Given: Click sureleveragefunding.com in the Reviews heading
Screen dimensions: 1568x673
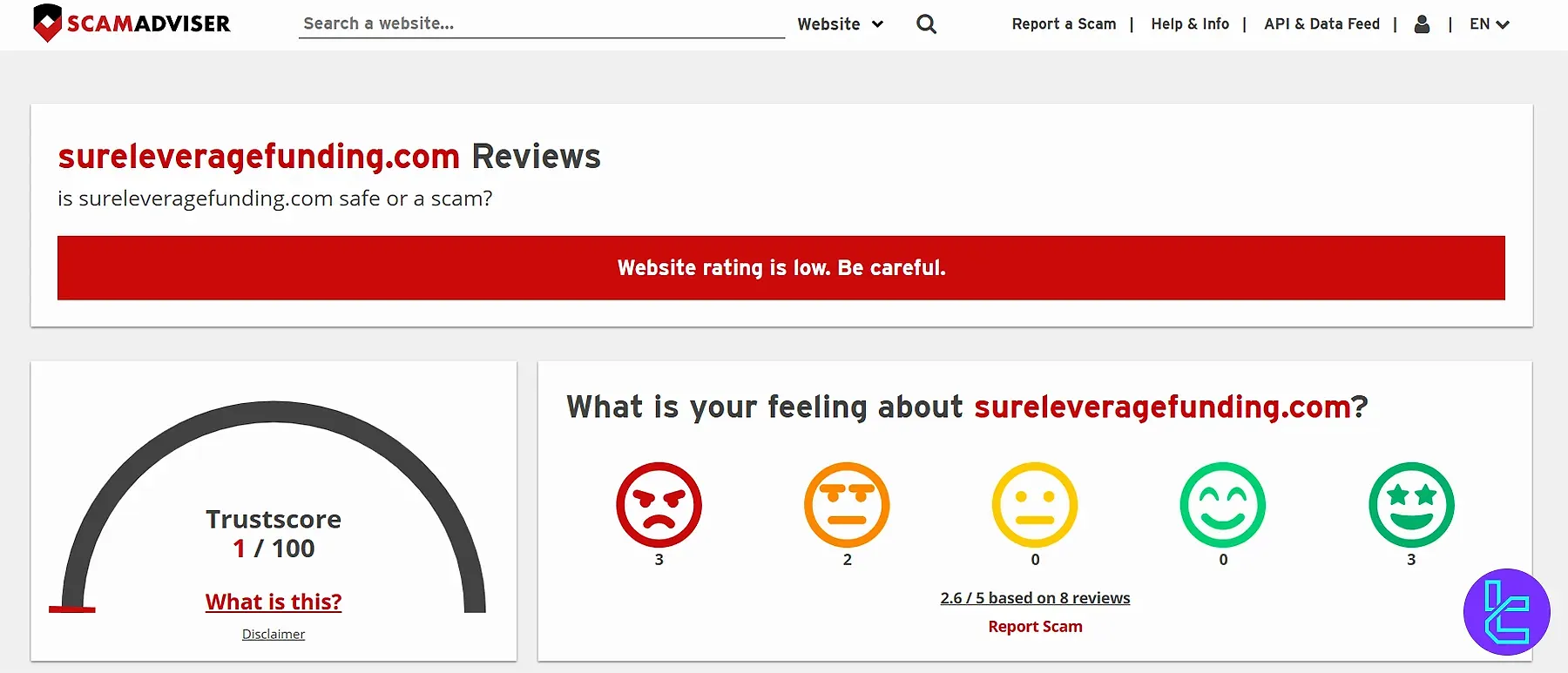Looking at the screenshot, I should pos(259,157).
